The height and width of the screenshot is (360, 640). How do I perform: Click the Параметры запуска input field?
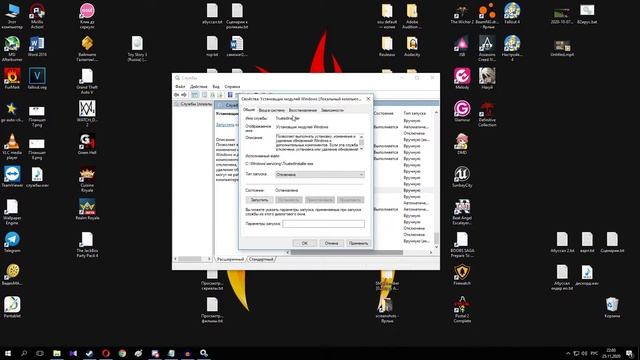(324, 224)
